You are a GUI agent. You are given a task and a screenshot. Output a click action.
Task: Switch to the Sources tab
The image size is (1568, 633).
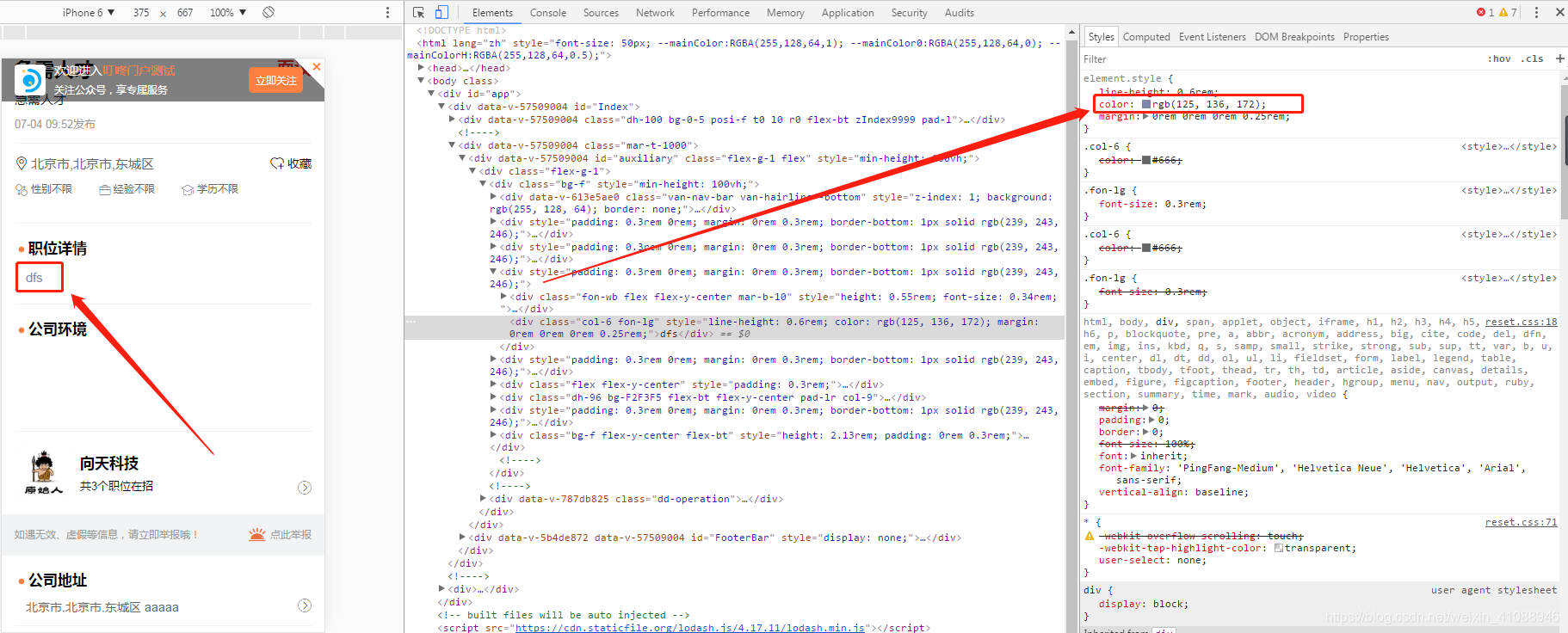(601, 12)
